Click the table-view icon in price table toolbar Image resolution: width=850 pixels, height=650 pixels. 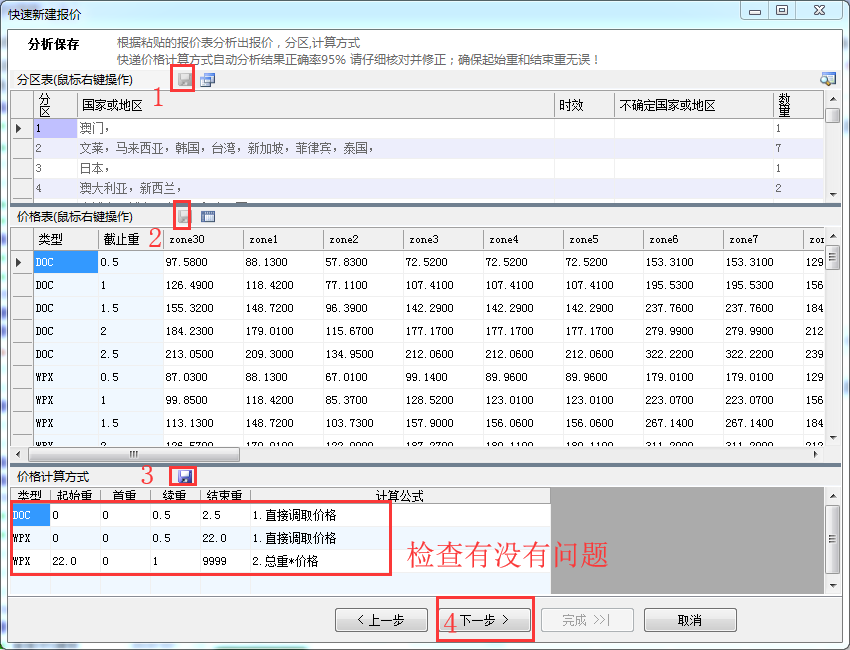pyautogui.click(x=208, y=215)
